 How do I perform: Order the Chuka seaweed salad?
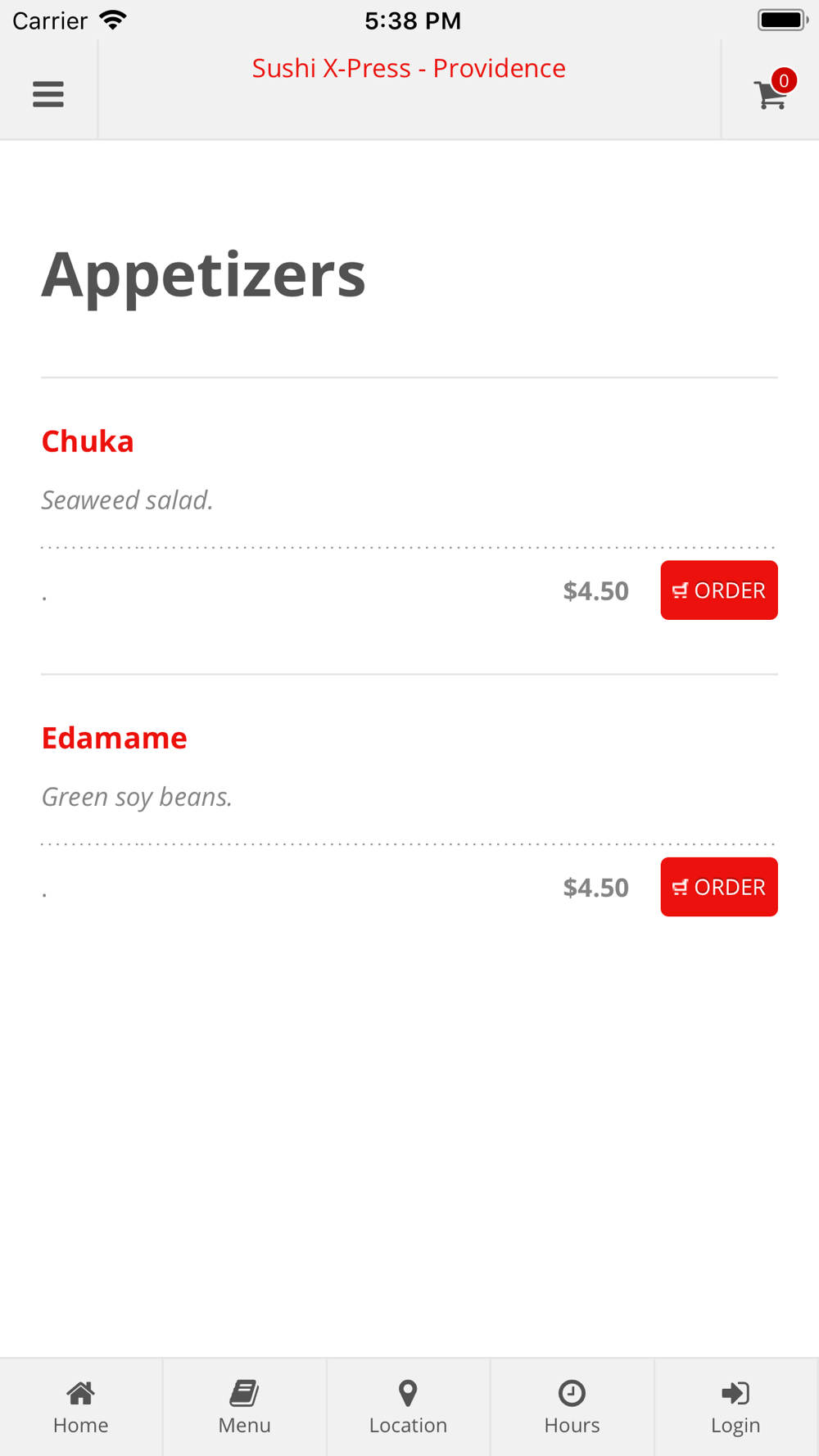[718, 590]
